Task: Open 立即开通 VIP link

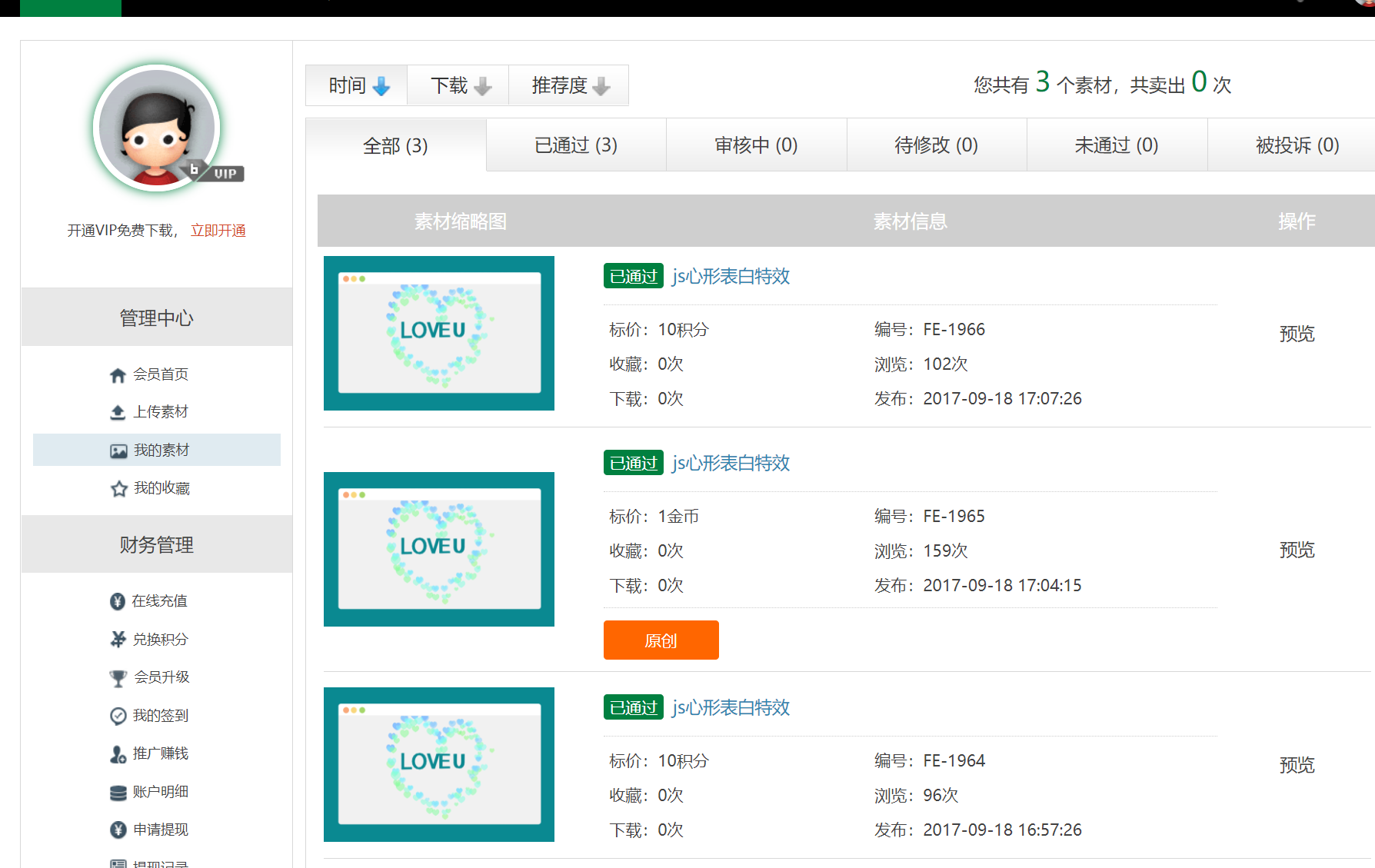Action: [x=218, y=230]
